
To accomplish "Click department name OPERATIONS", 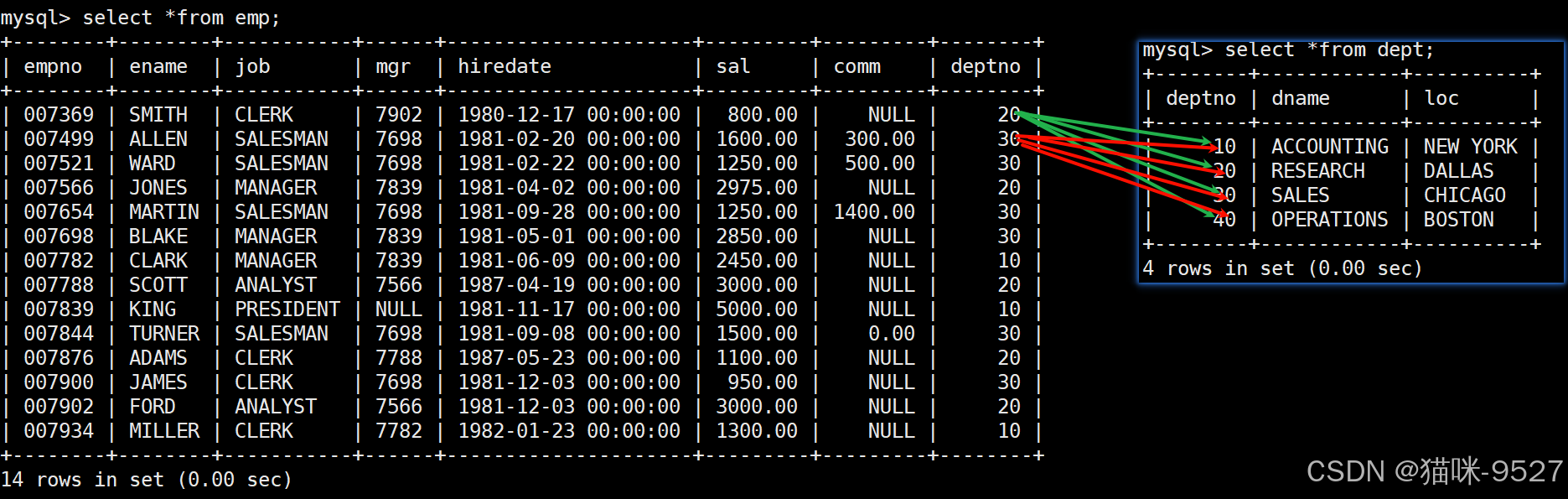I will coord(1330,219).
